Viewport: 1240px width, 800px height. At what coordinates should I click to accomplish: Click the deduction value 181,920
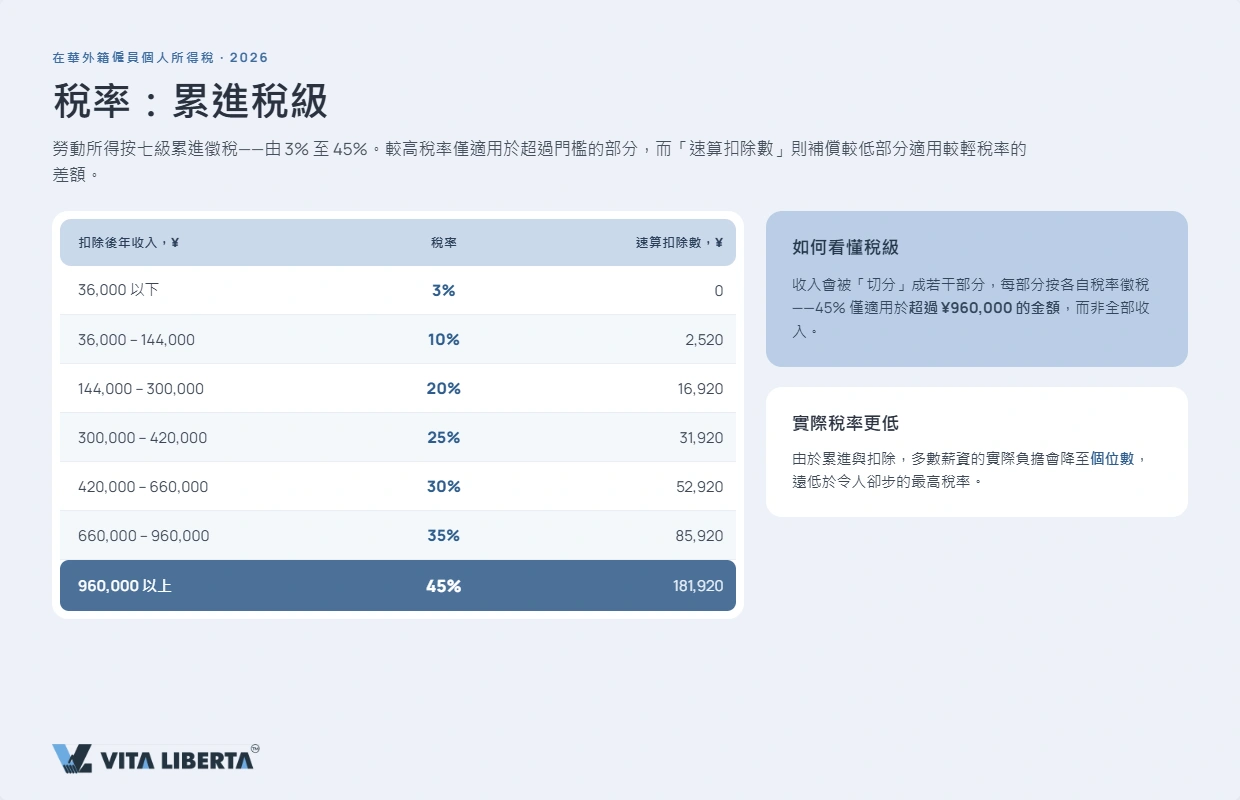pyautogui.click(x=698, y=586)
